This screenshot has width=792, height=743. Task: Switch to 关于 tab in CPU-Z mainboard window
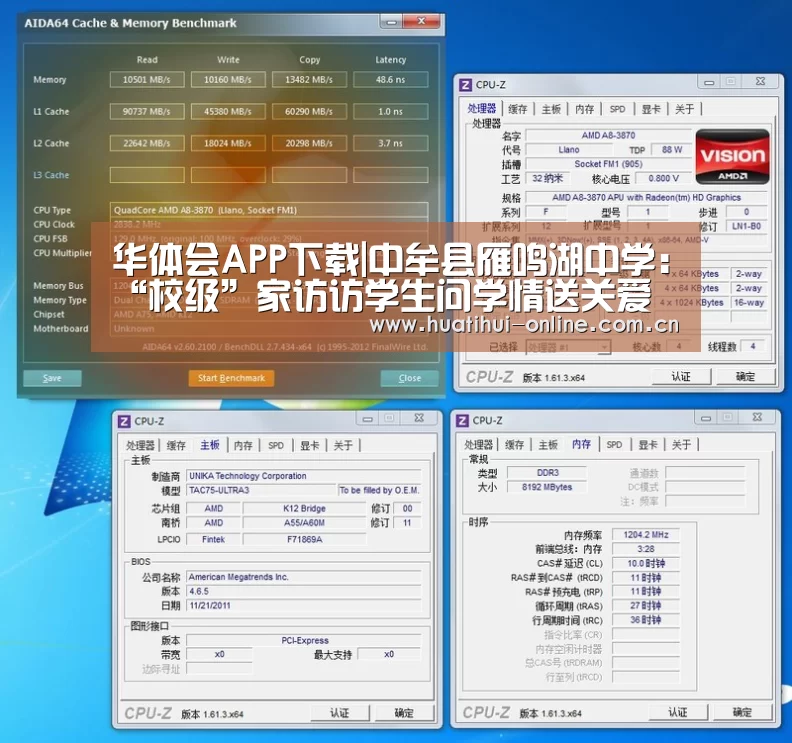tap(343, 445)
